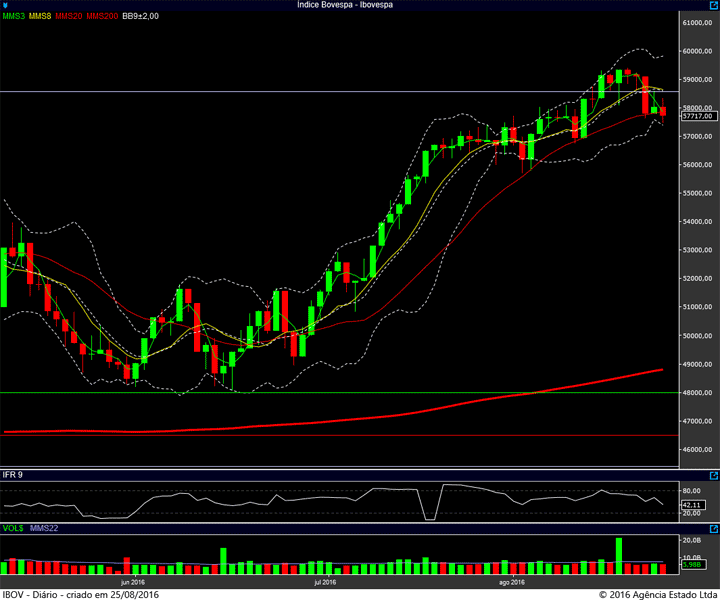Click the 10,0B label on the volume scale
Viewport: 720px width, 600px height.
pyautogui.click(x=692, y=557)
